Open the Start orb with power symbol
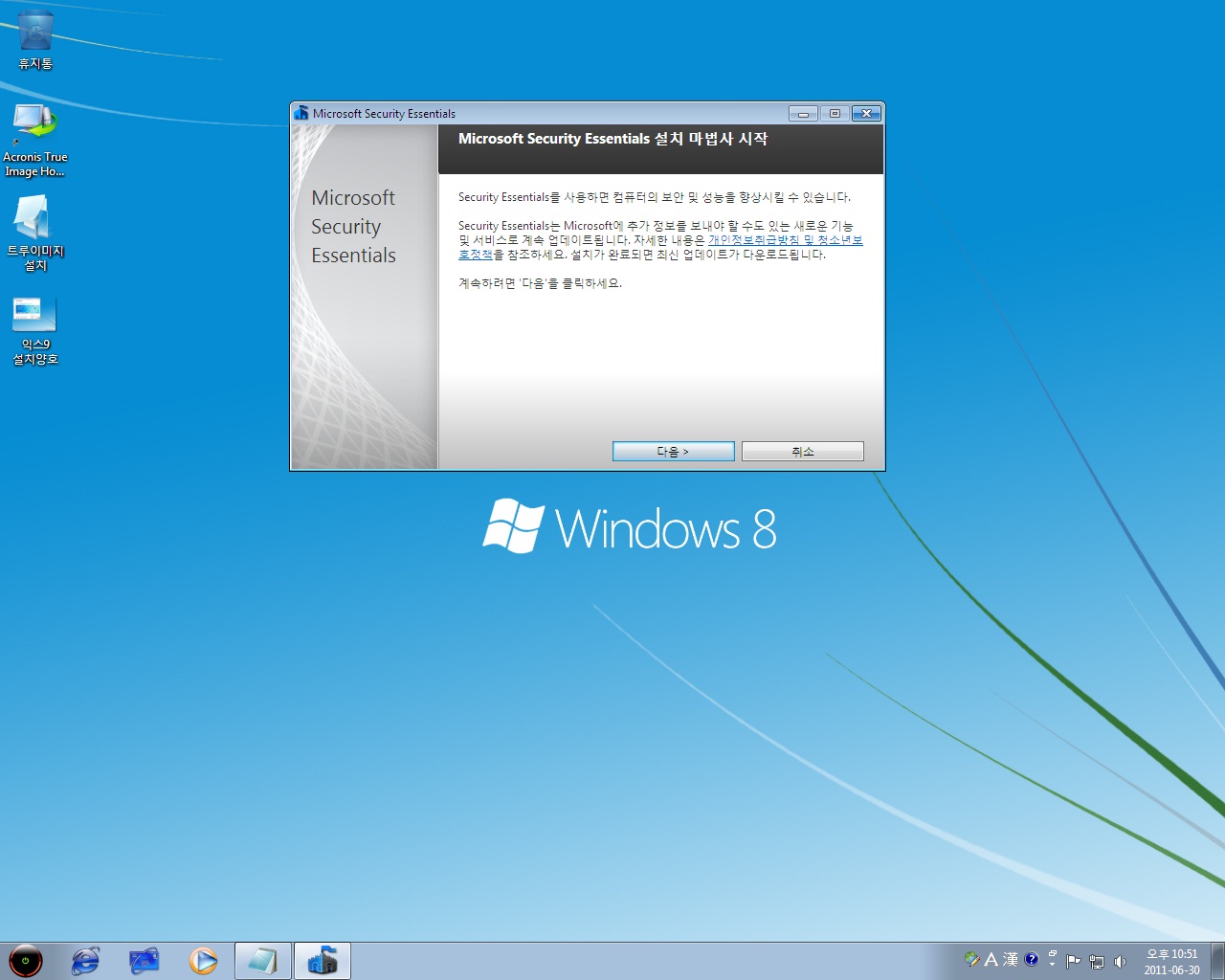 click(26, 960)
